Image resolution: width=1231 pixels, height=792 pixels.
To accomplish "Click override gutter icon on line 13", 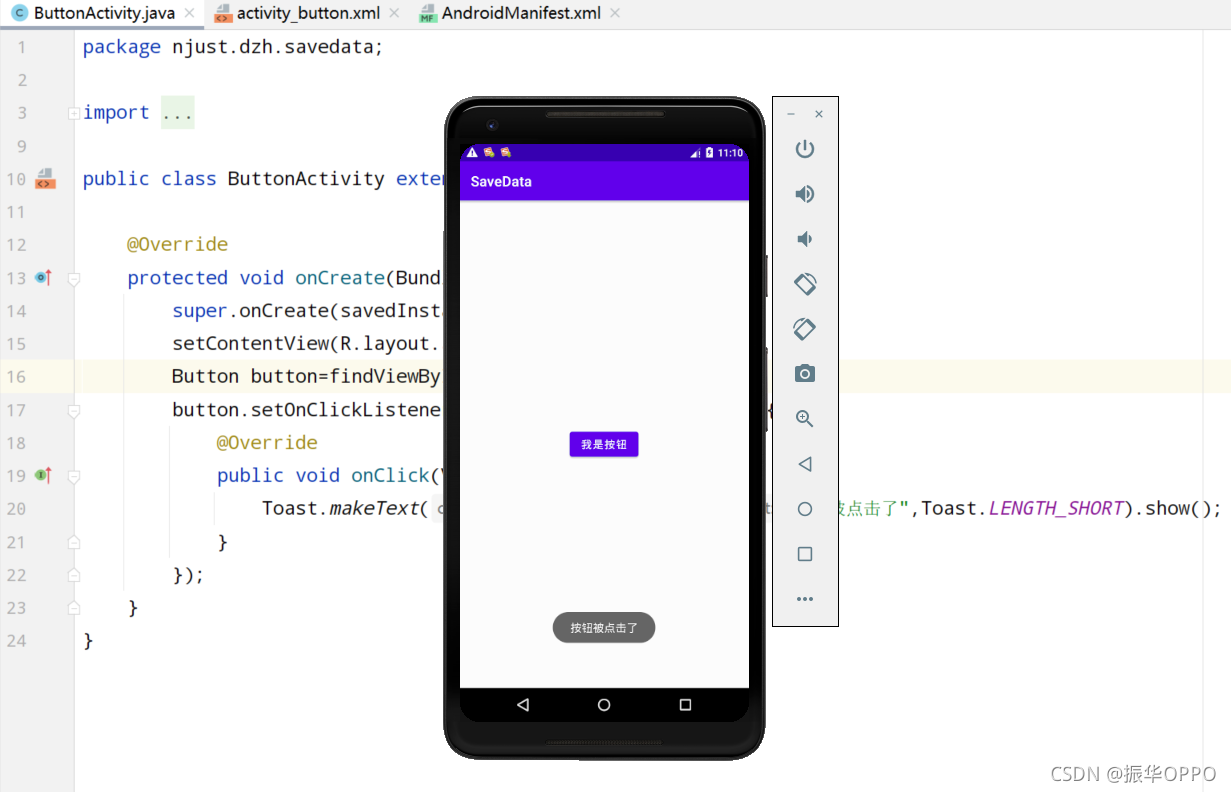I will coord(43,278).
